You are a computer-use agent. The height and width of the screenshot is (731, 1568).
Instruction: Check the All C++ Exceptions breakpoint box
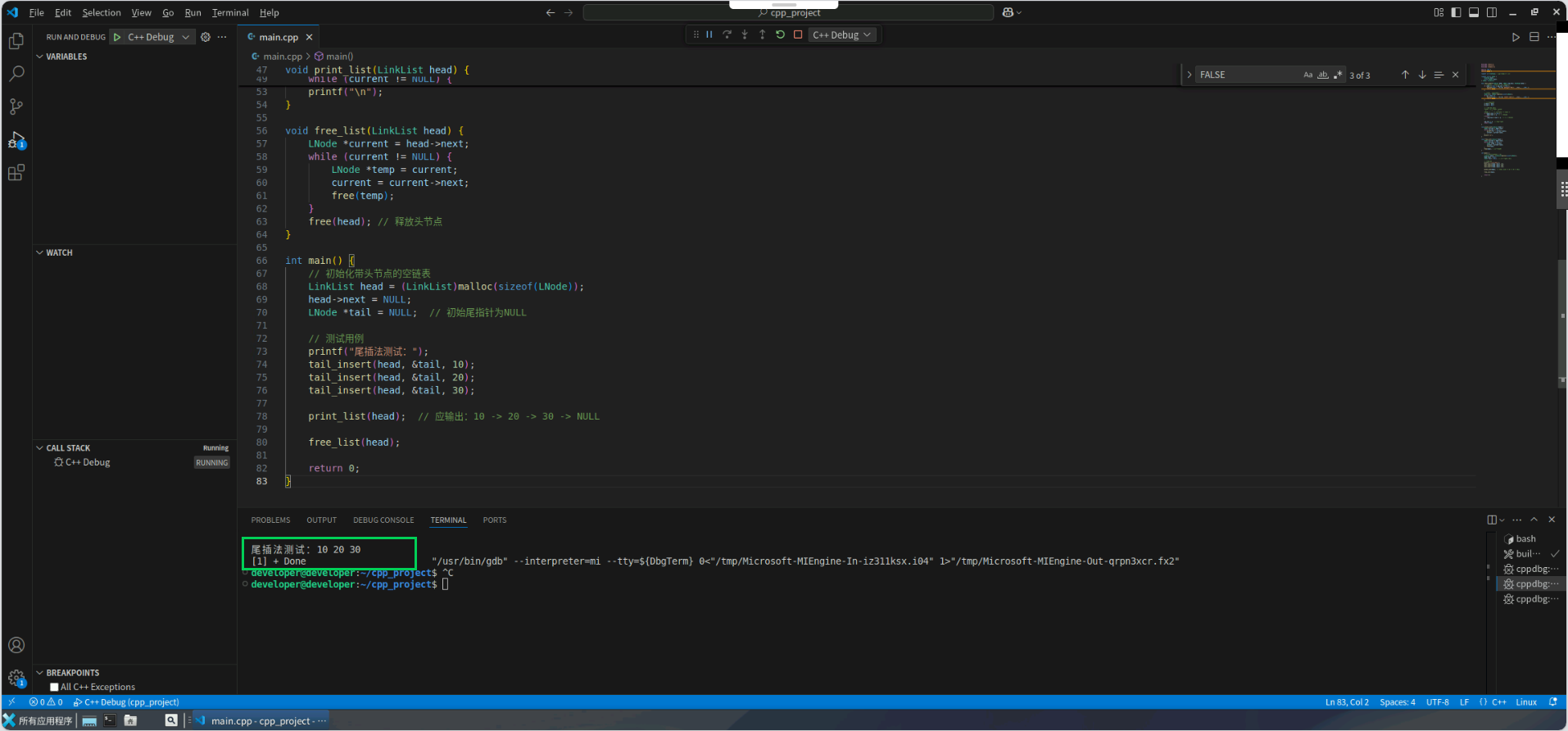(54, 688)
